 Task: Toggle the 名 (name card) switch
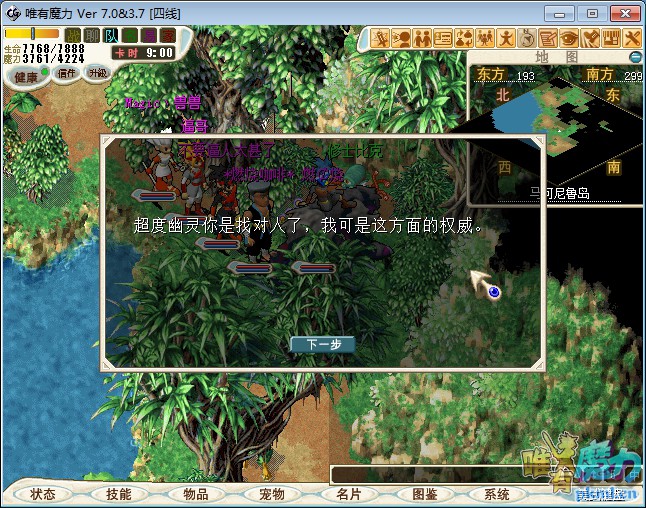click(x=130, y=35)
